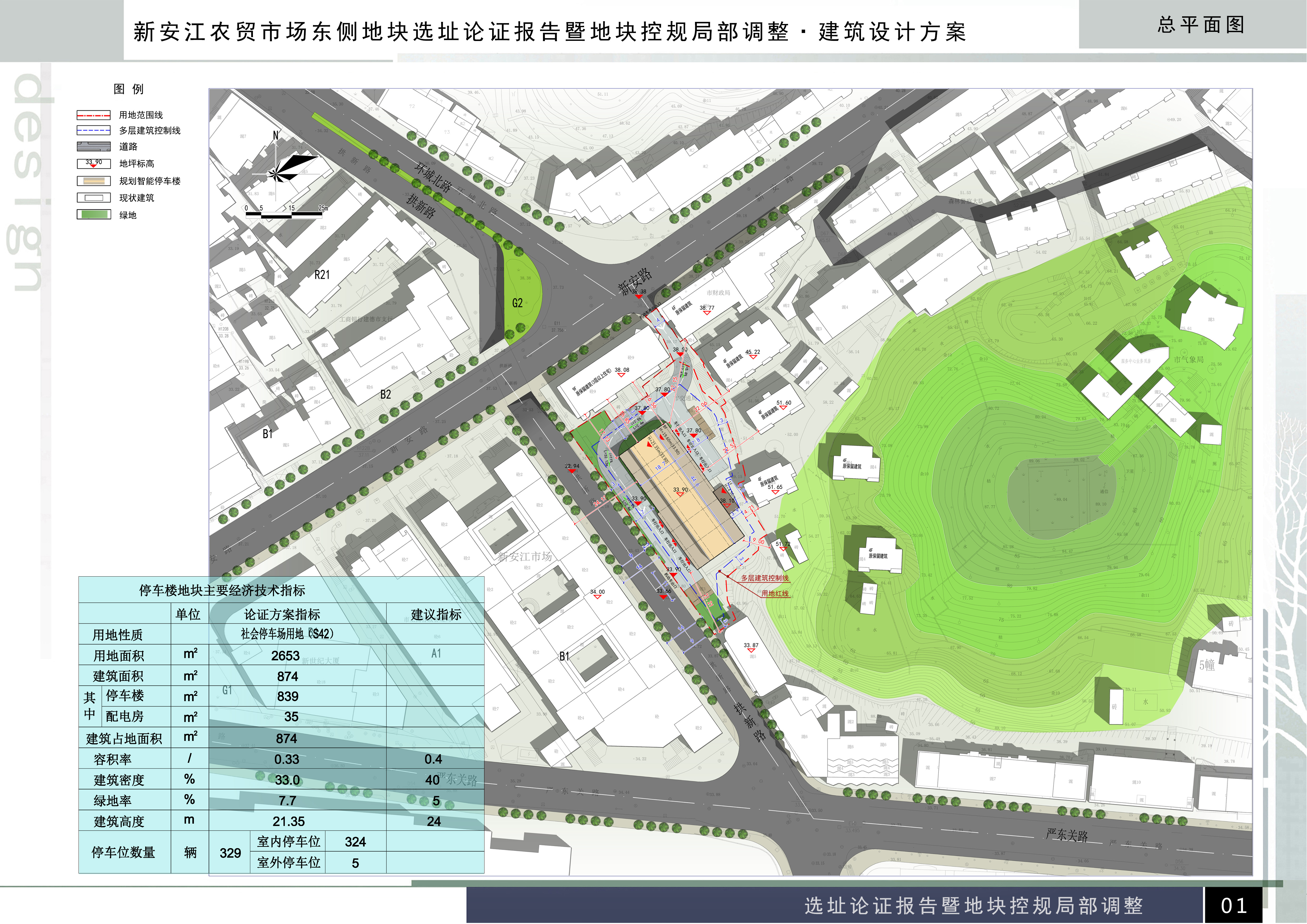The image size is (1307, 924).
Task: Click the total parking count 329
Action: (230, 853)
